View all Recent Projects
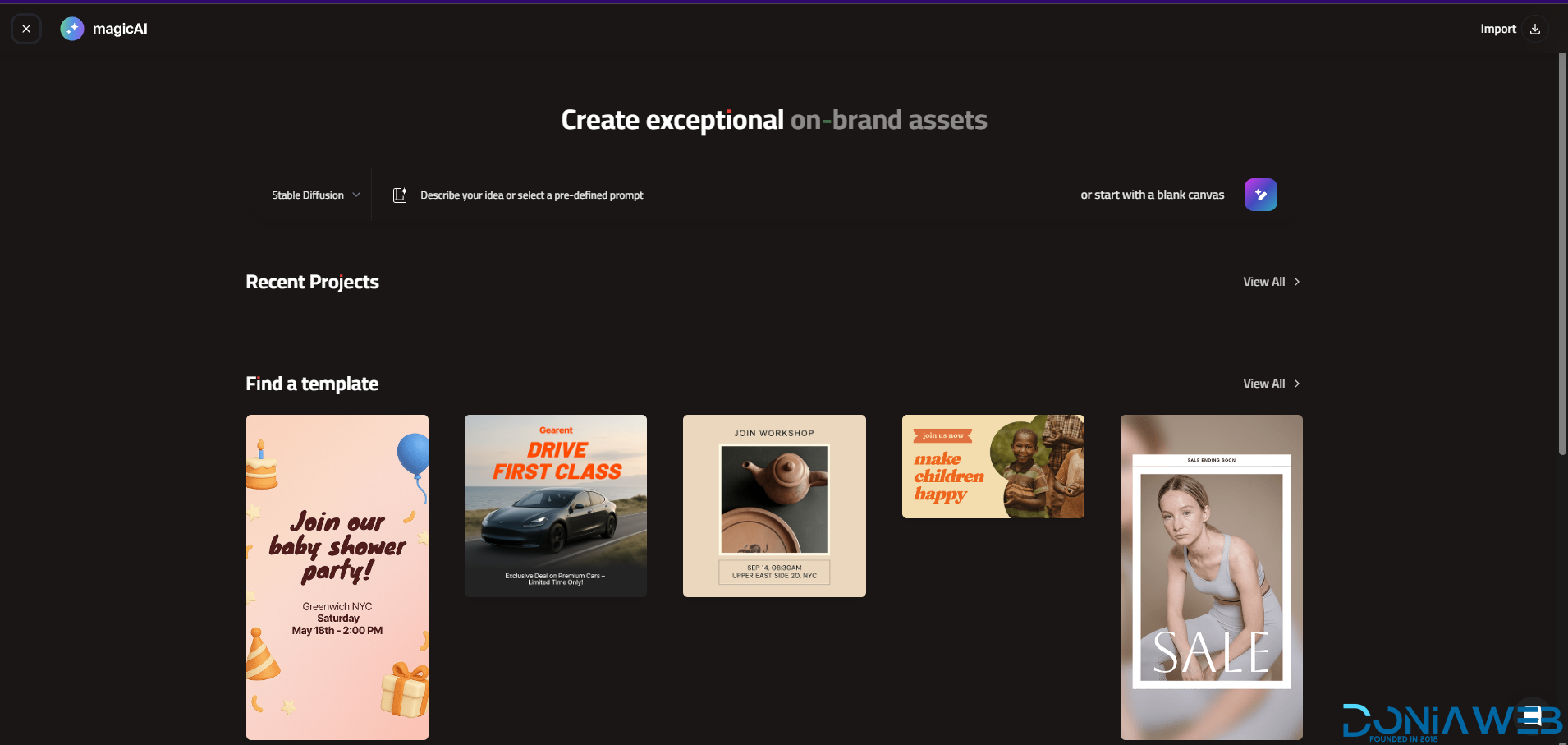Screen dimensions: 1568x745 [x=1263, y=282]
